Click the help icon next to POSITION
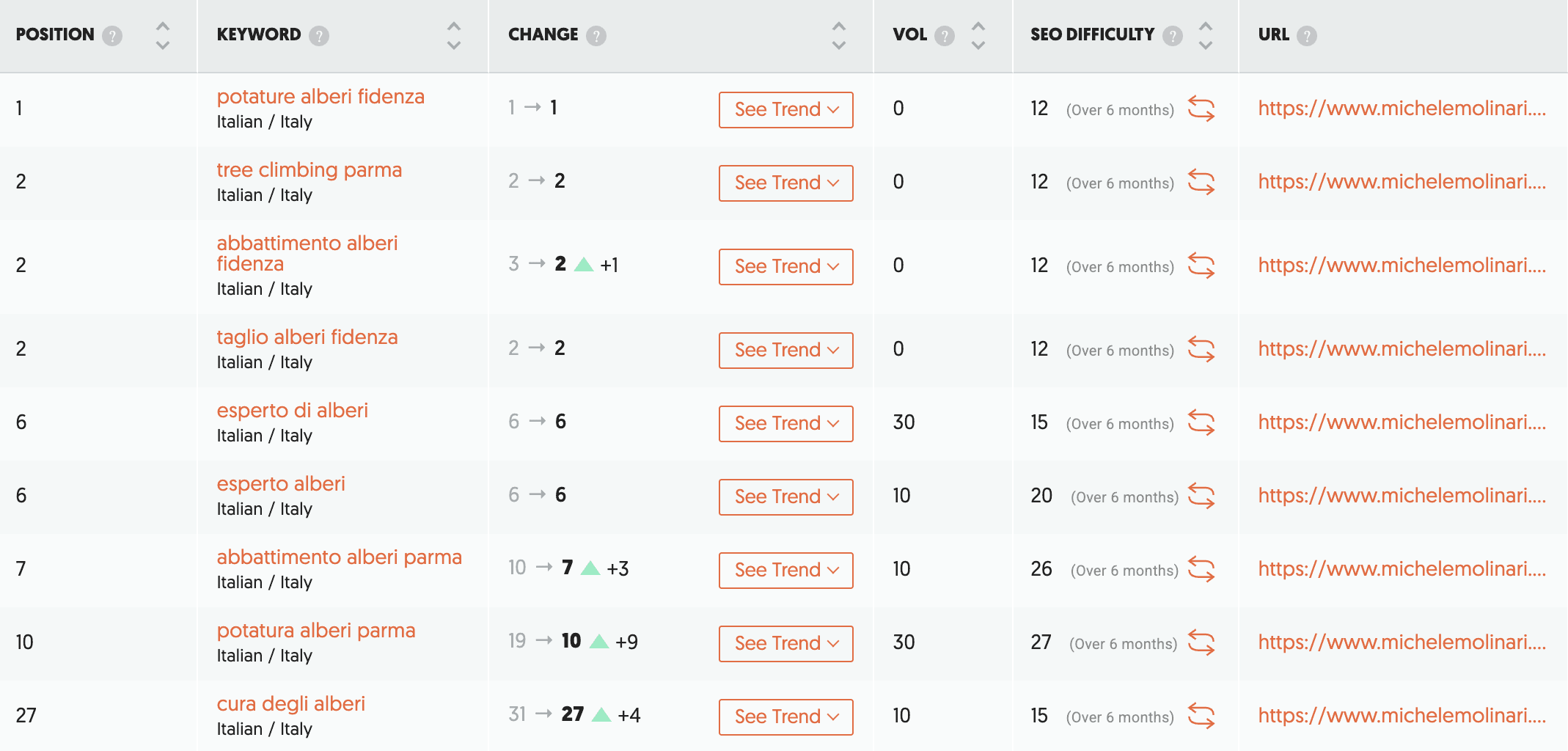1568x751 pixels. tap(112, 35)
